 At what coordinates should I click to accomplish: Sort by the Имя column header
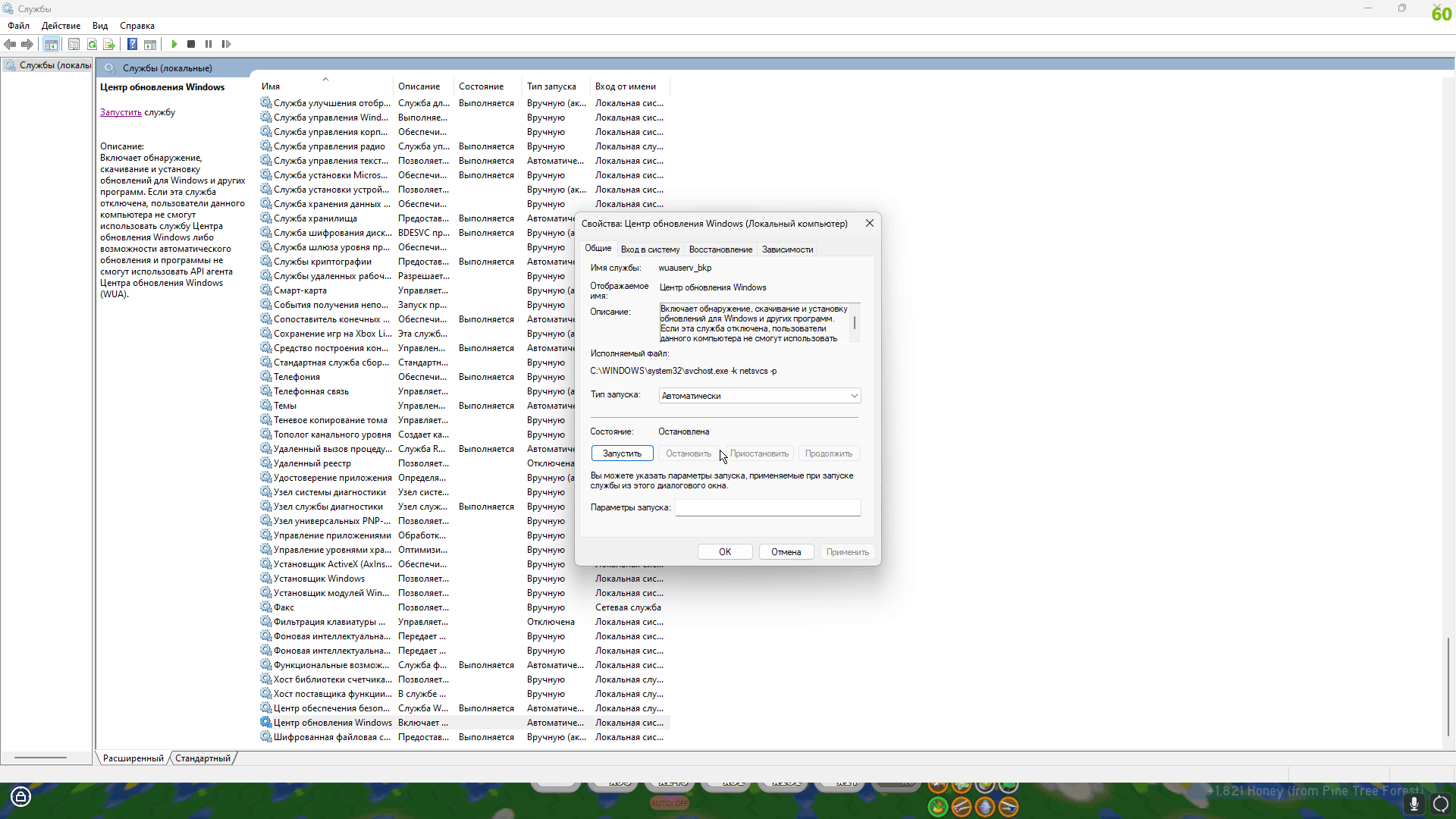(x=271, y=86)
